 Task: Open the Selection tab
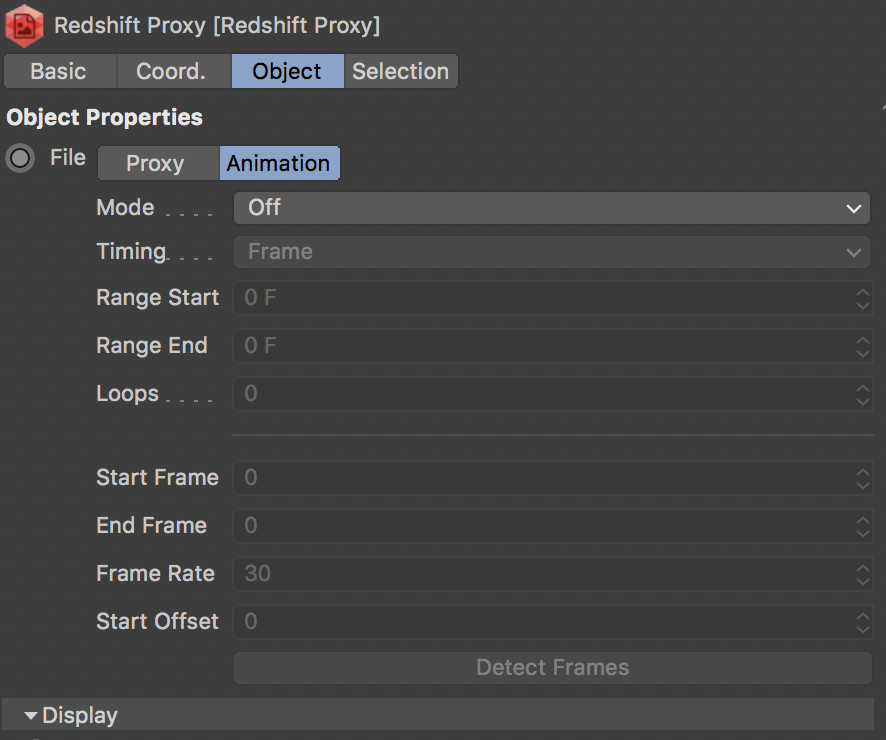(400, 71)
